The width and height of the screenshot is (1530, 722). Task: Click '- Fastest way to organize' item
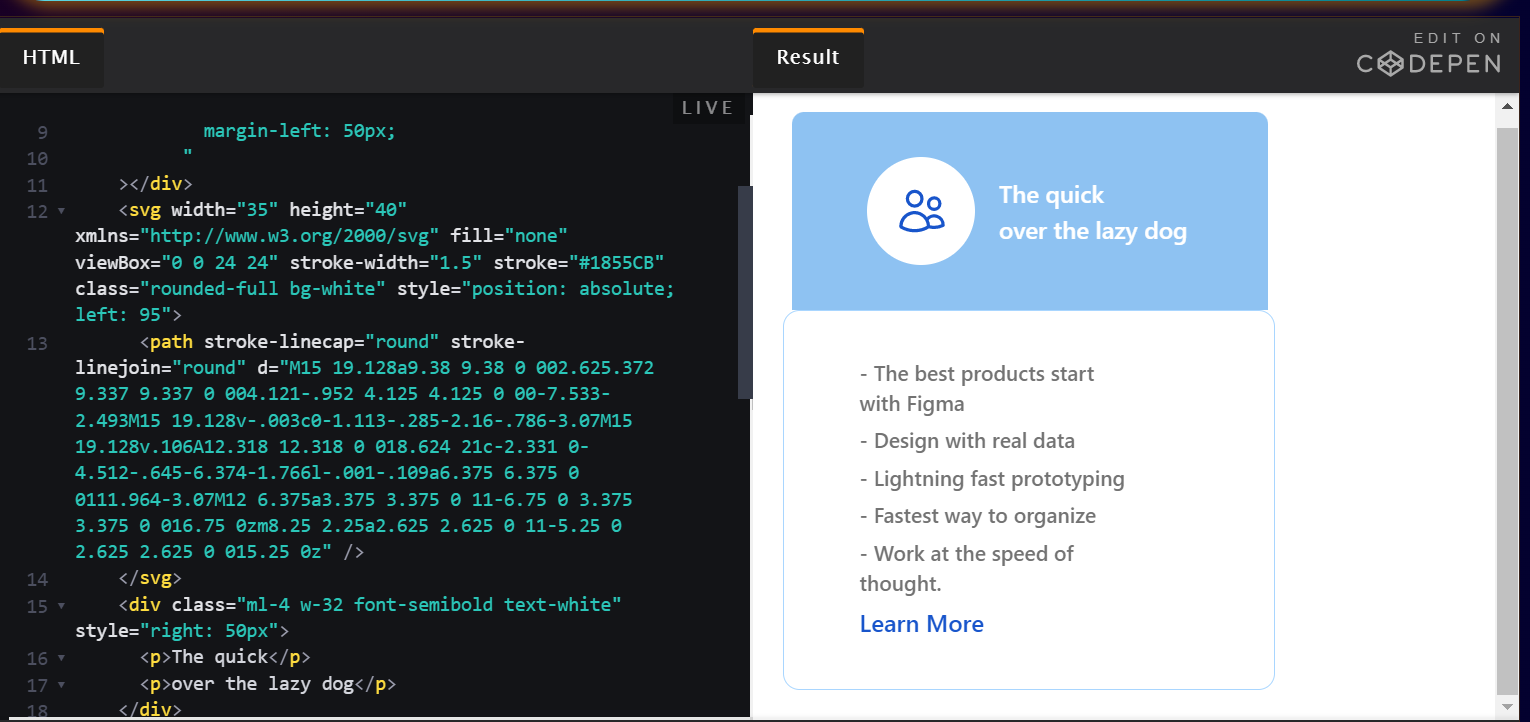(978, 516)
